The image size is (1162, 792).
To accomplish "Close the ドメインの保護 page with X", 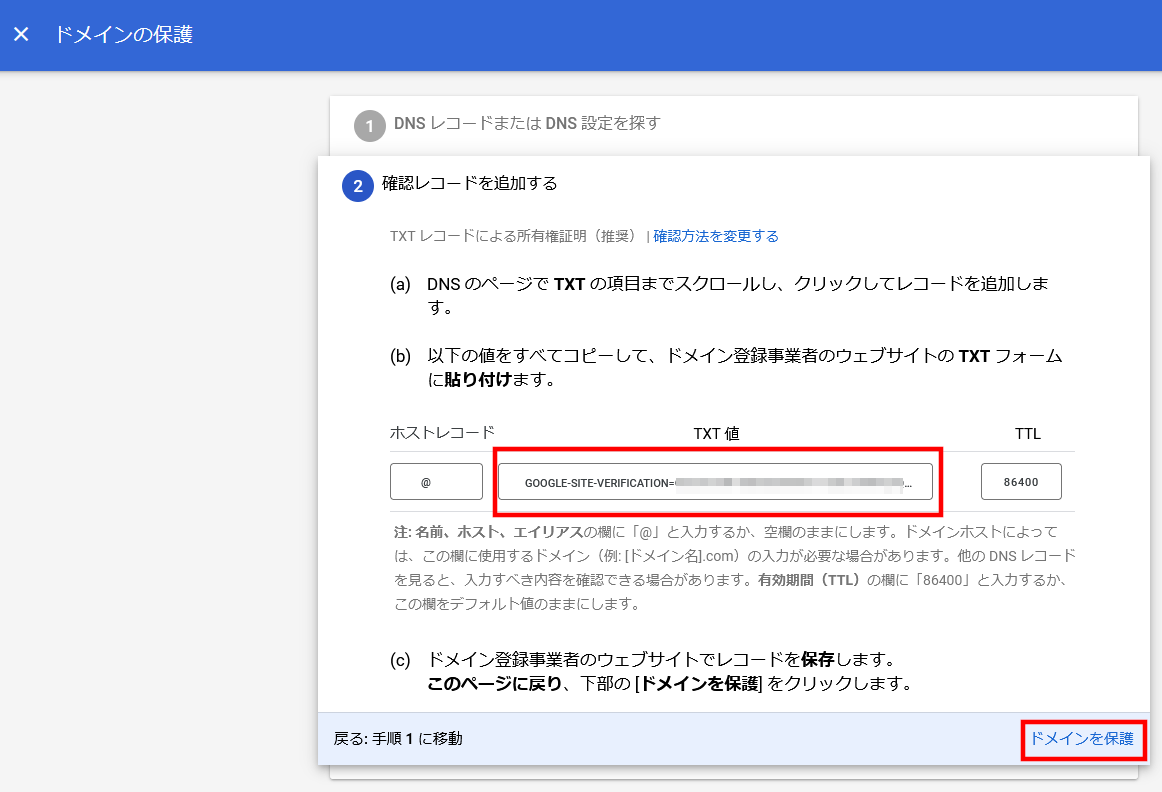I will point(21,35).
